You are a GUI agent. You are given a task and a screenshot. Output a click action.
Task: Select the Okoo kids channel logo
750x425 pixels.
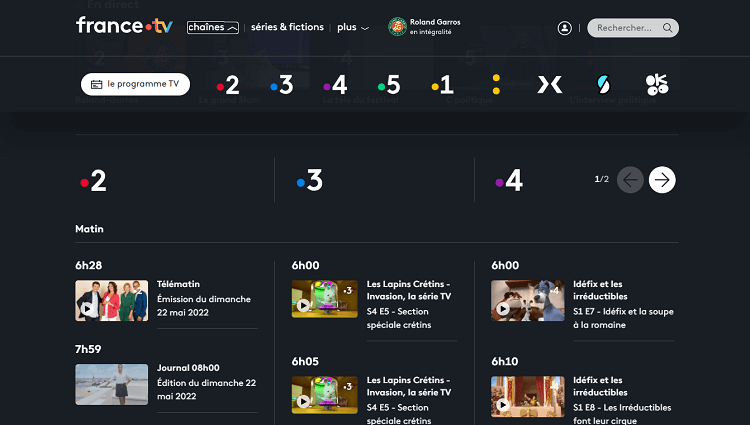pyautogui.click(x=657, y=85)
